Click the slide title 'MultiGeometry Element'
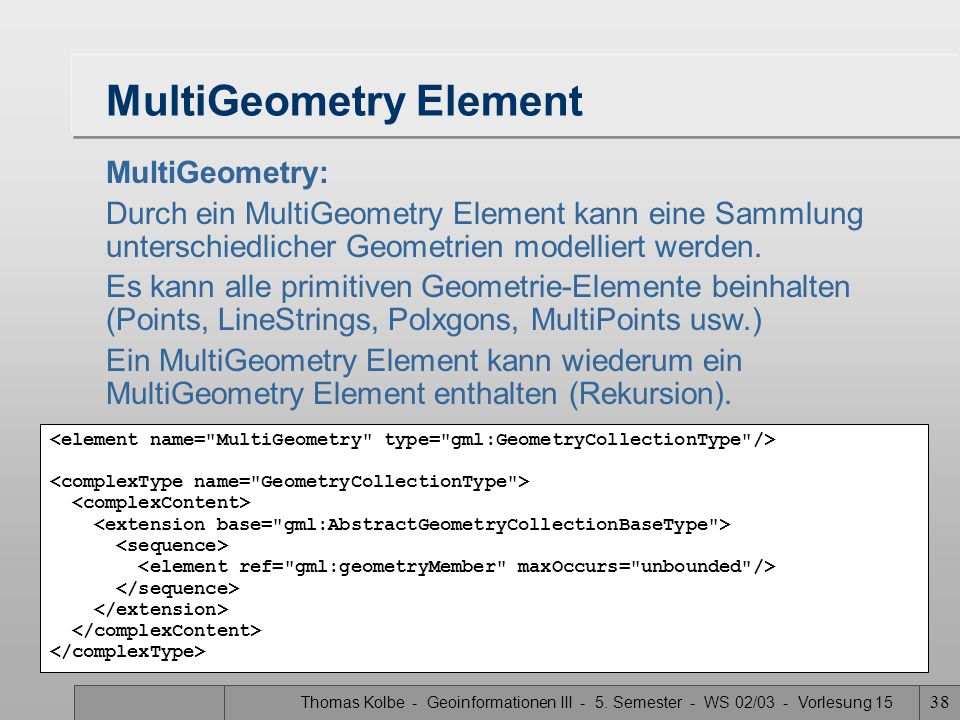The height and width of the screenshot is (720, 960). click(344, 102)
